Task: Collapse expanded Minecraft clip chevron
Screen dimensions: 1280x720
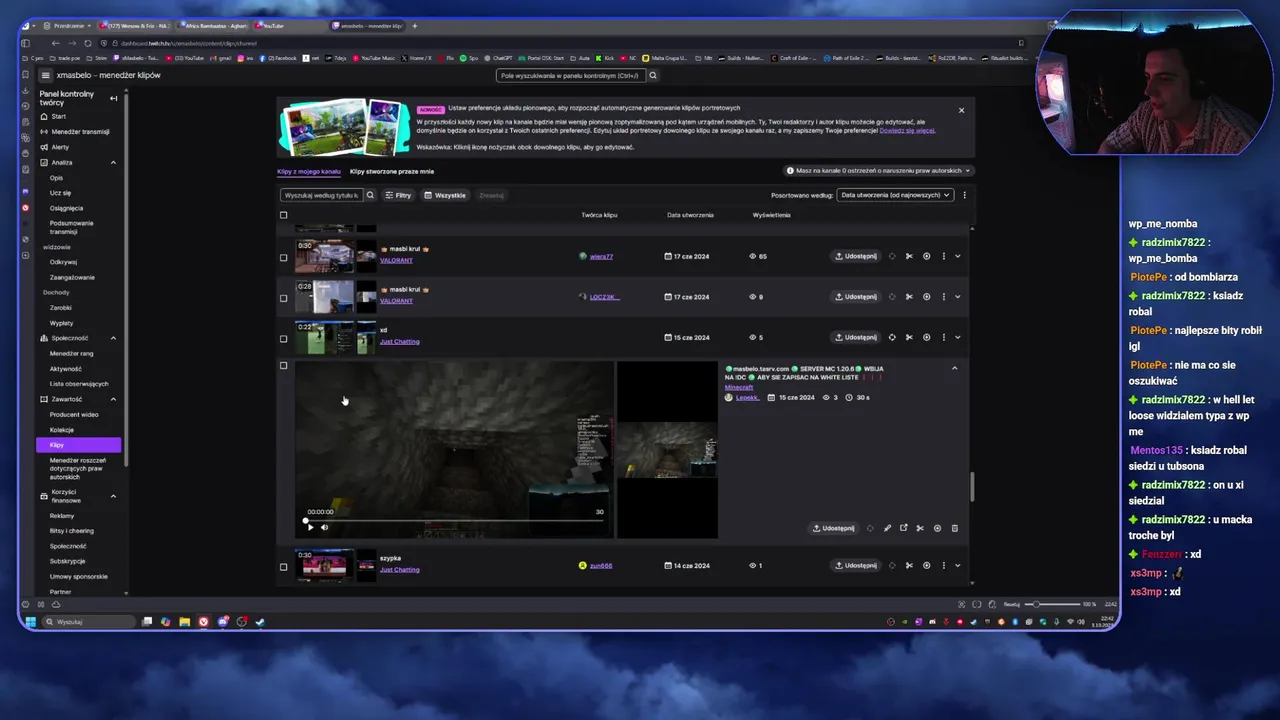Action: point(954,368)
